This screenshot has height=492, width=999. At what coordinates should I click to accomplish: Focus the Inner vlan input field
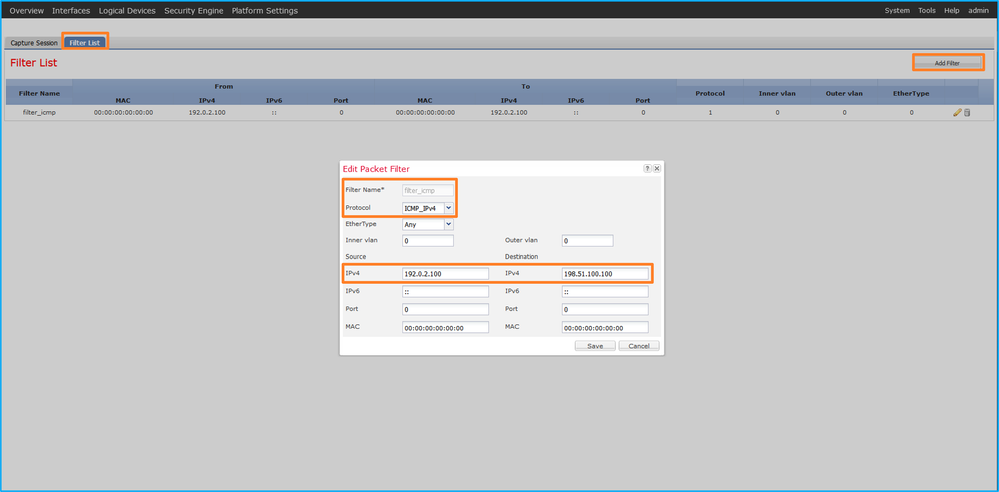point(427,241)
